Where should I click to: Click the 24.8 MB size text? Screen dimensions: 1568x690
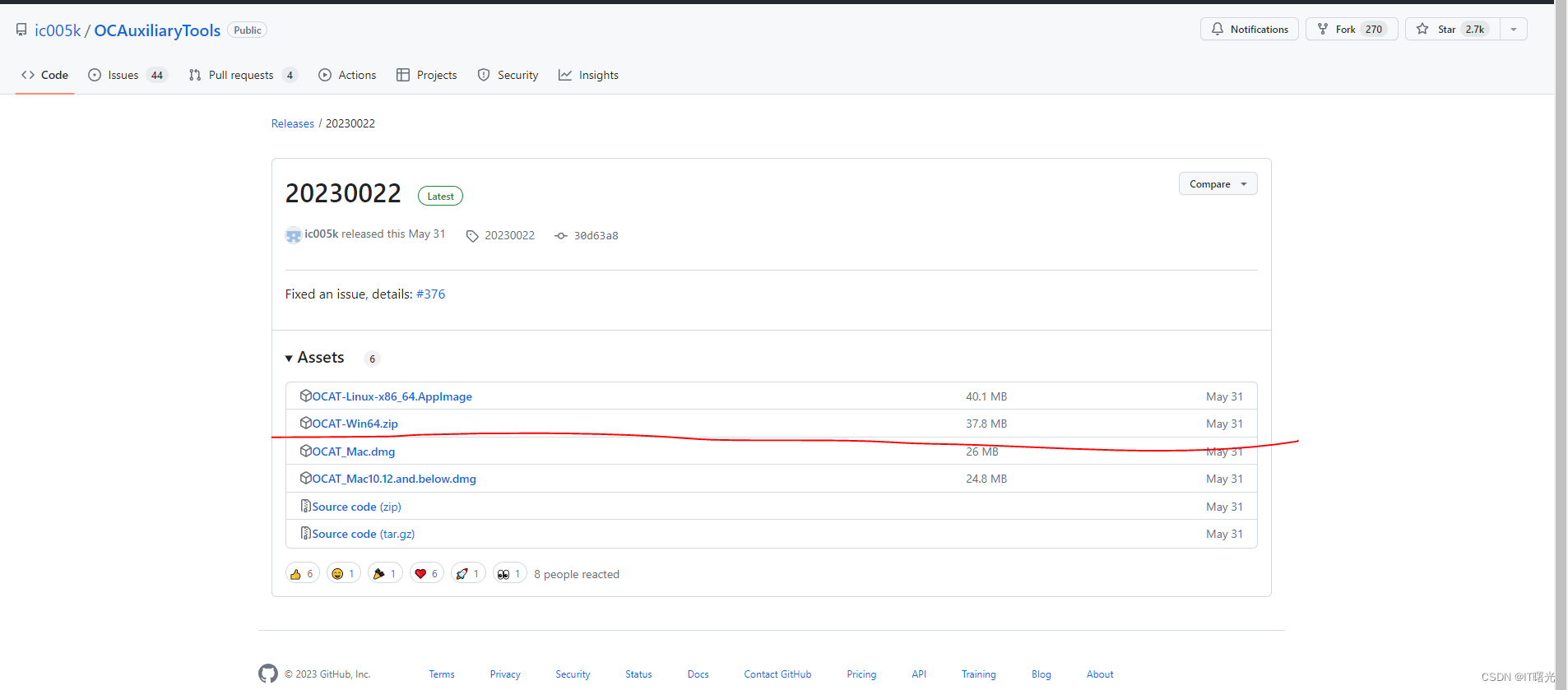986,479
